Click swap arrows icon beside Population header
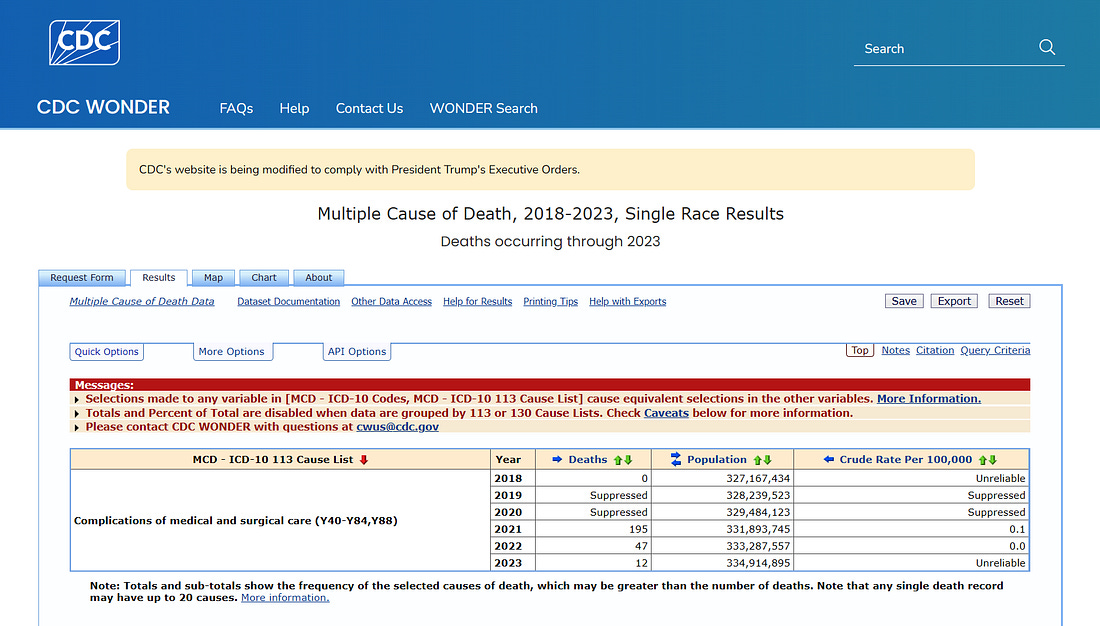 pyautogui.click(x=676, y=460)
